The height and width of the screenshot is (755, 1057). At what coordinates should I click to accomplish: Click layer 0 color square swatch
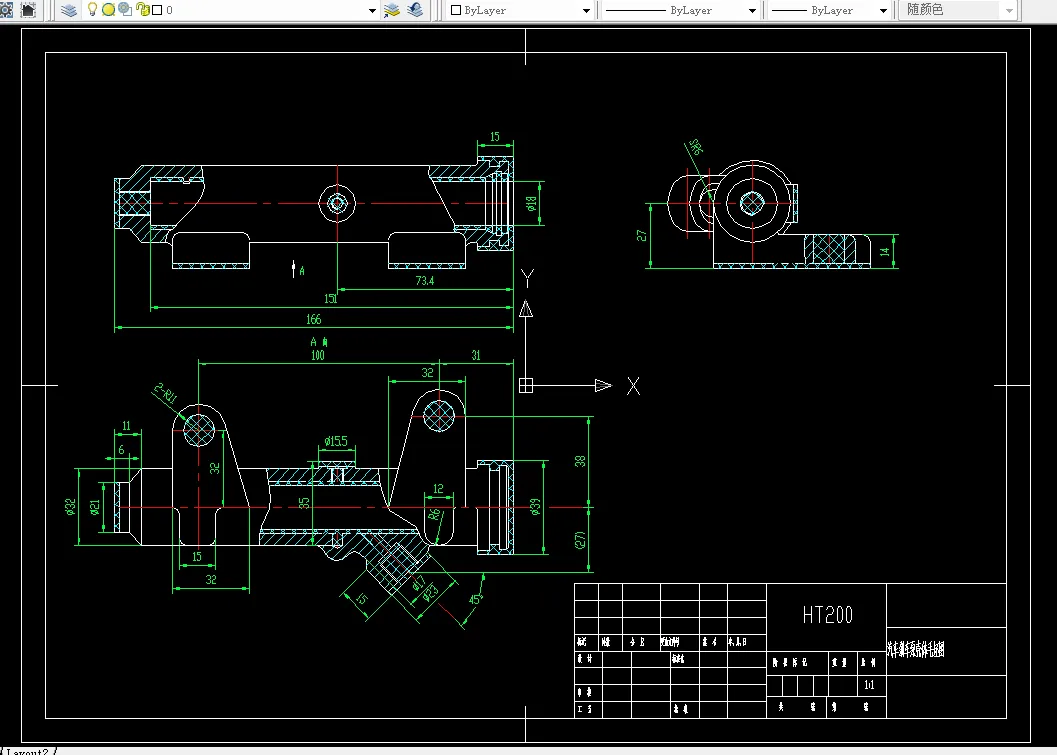click(157, 10)
